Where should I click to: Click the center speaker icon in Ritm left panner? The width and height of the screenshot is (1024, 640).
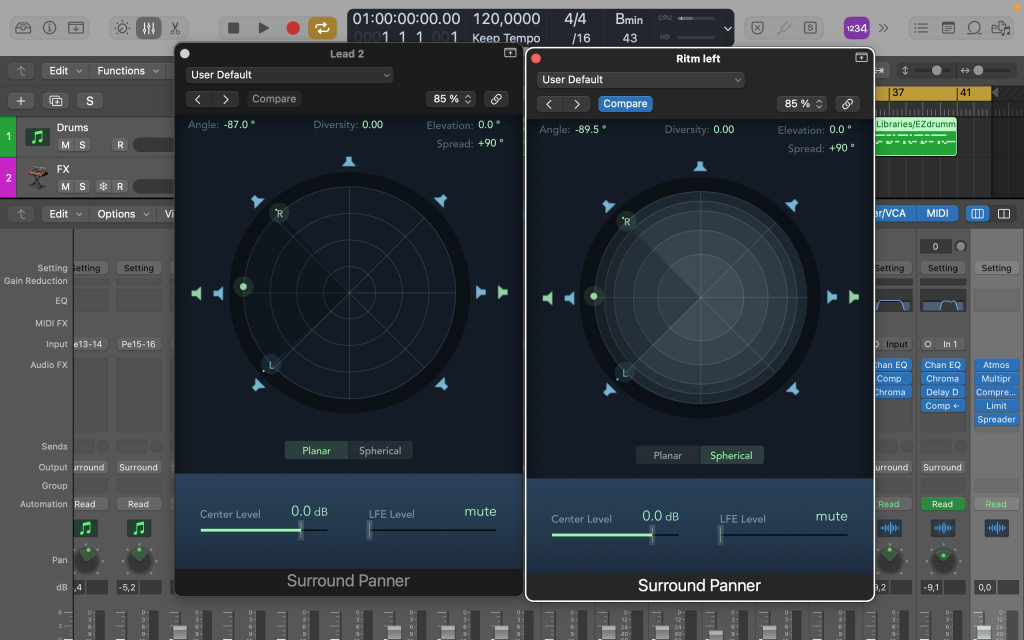[700, 166]
